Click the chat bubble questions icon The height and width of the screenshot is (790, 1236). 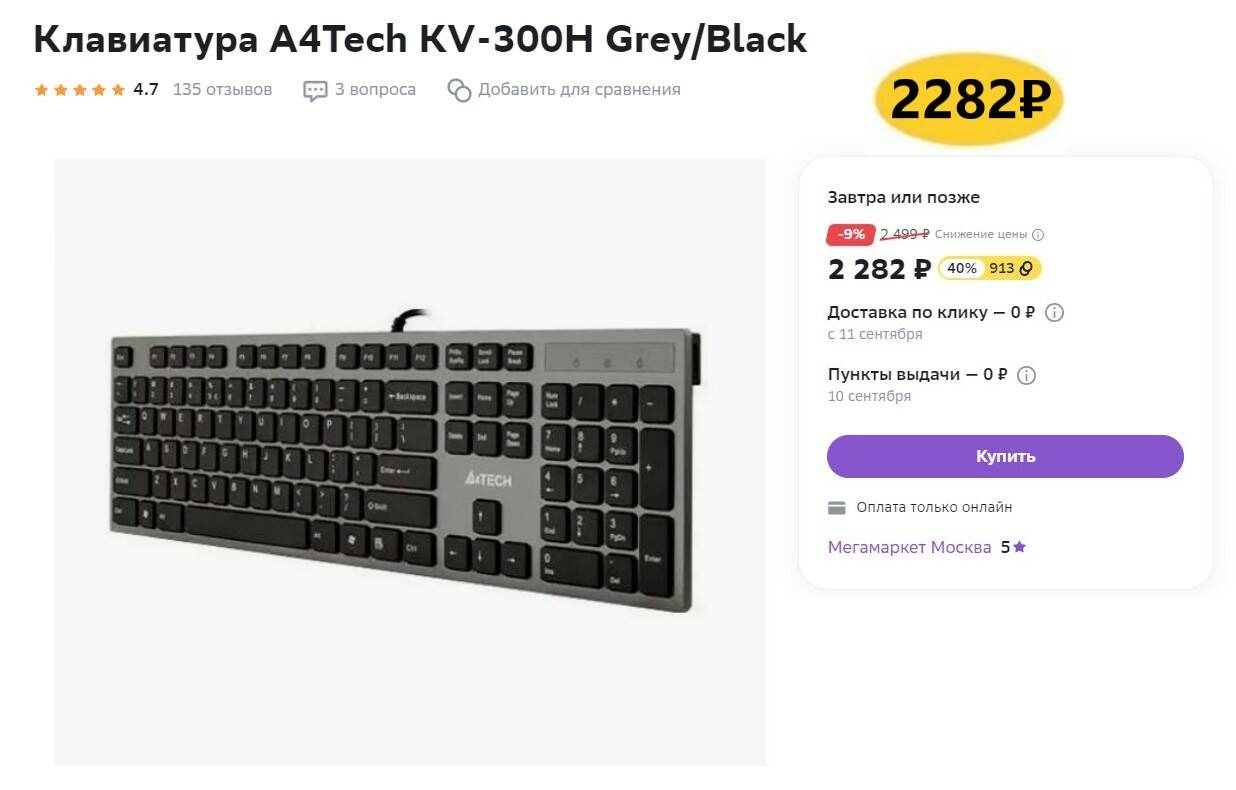click(315, 90)
